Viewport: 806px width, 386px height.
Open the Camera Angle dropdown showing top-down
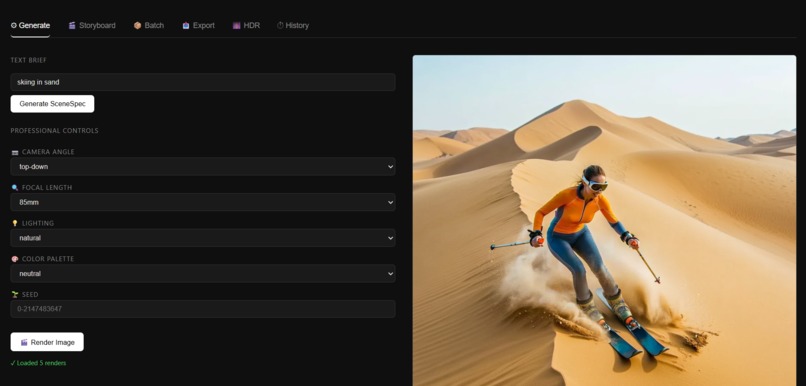click(x=203, y=167)
